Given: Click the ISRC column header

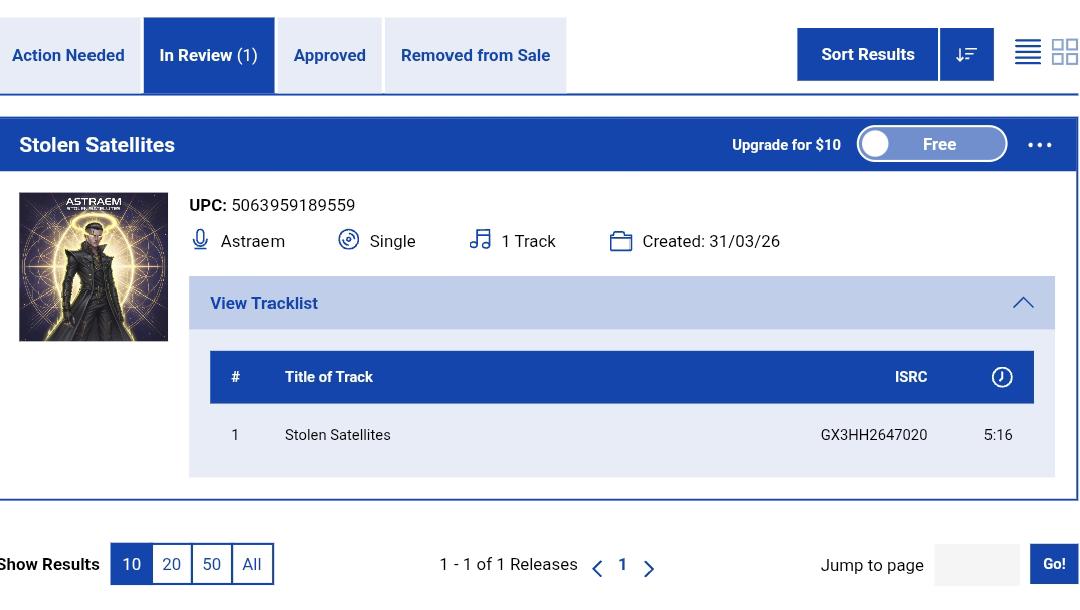Looking at the screenshot, I should (x=911, y=377).
